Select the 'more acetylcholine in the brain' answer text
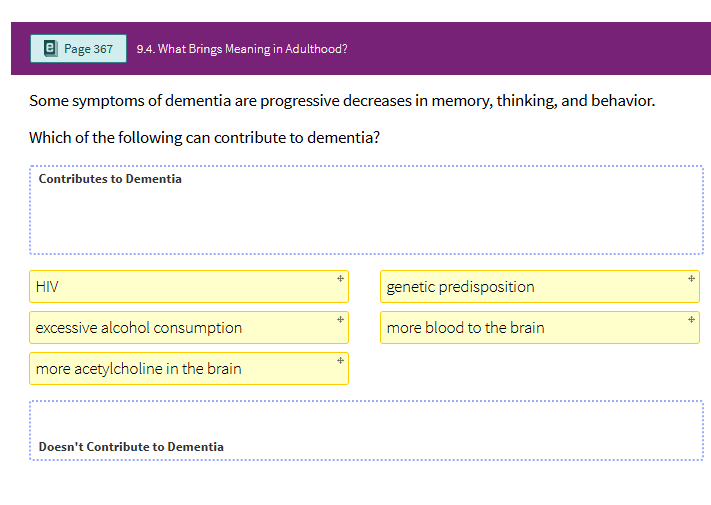 coord(139,369)
